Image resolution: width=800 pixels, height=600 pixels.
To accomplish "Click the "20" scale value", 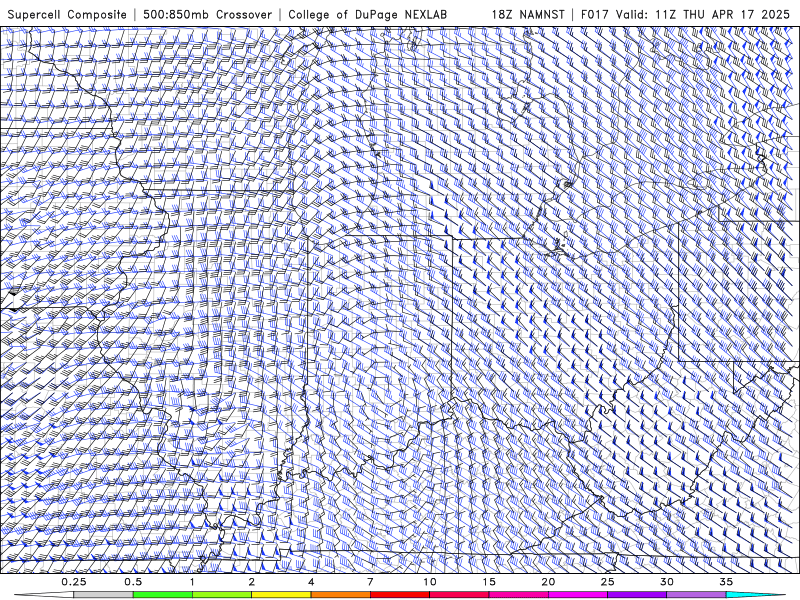I will pyautogui.click(x=548, y=582).
